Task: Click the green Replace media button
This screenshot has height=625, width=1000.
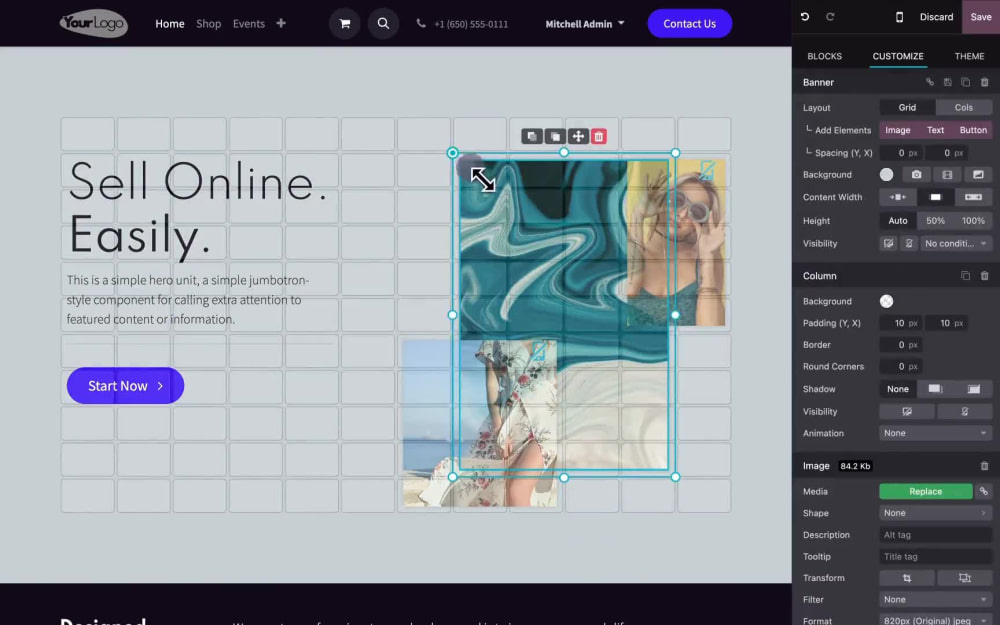Action: point(925,491)
